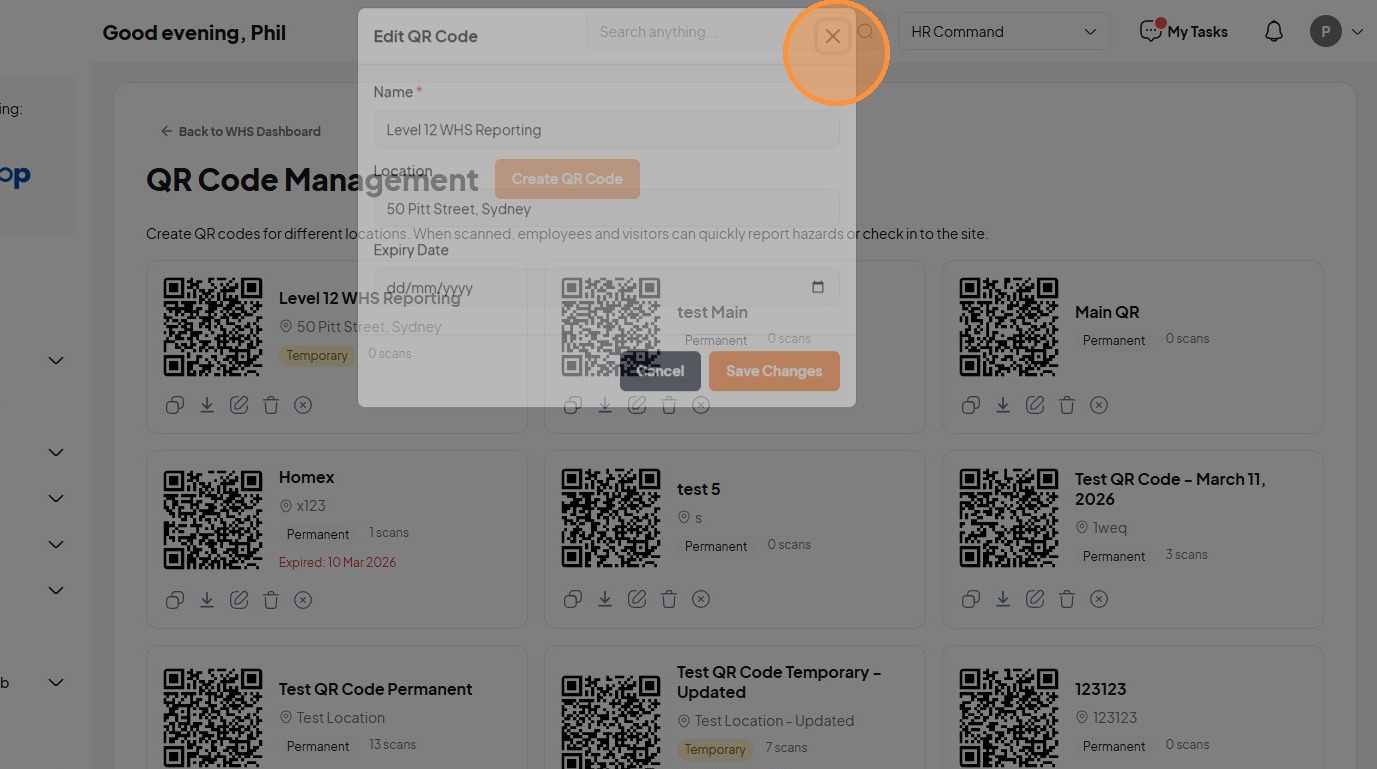The height and width of the screenshot is (769, 1377).
Task: Download the Homex QR code
Action: [x=207, y=600]
